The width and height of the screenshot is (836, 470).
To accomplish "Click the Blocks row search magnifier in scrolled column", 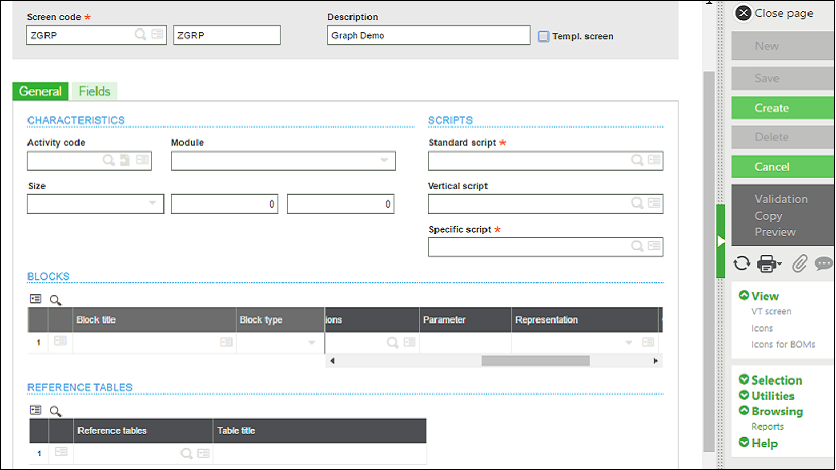I will pos(392,343).
